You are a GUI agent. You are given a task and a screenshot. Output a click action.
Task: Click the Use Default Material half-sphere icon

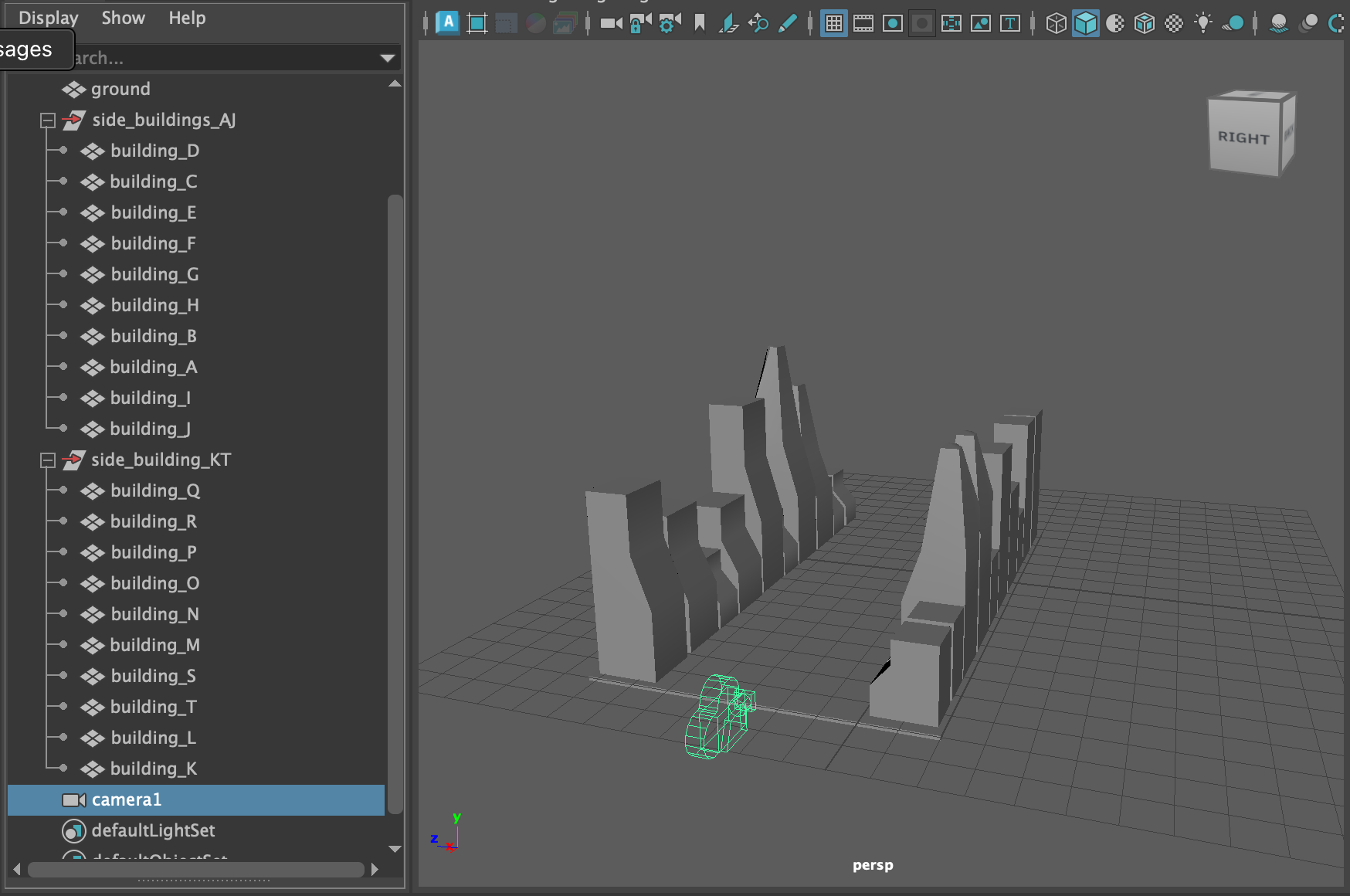point(1114,23)
